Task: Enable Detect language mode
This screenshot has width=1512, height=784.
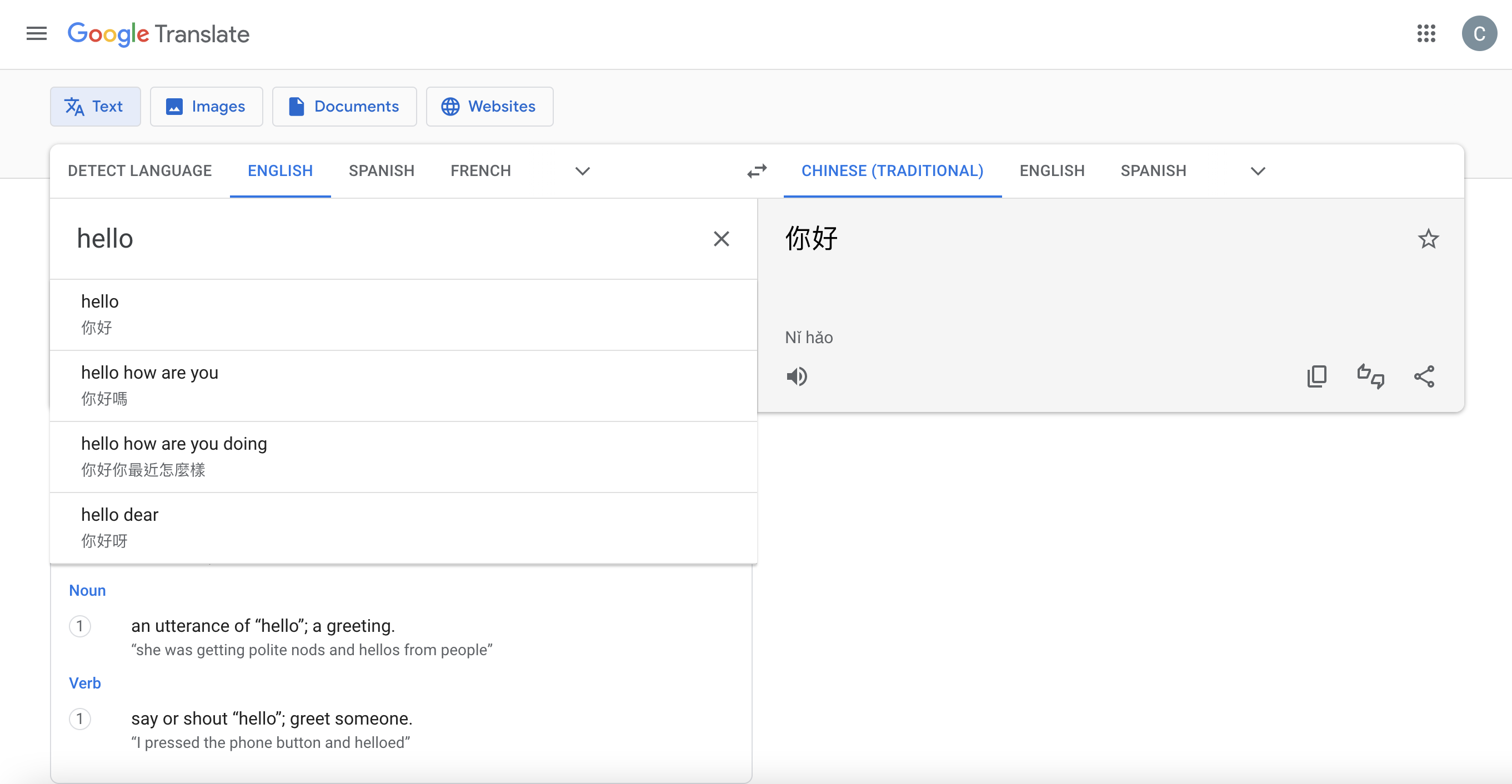Action: click(x=139, y=171)
